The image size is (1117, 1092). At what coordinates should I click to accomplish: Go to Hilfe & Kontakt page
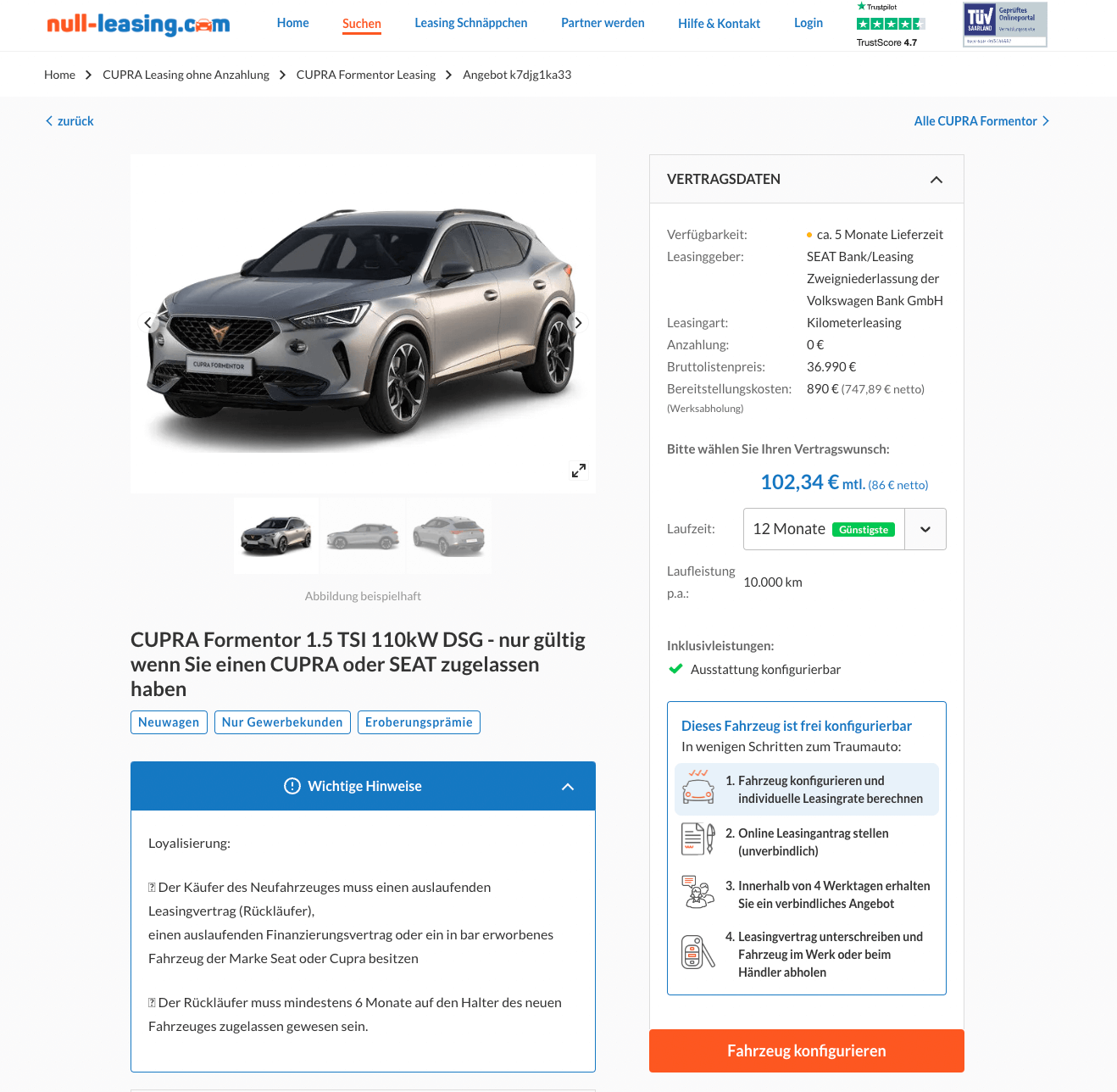(x=719, y=24)
